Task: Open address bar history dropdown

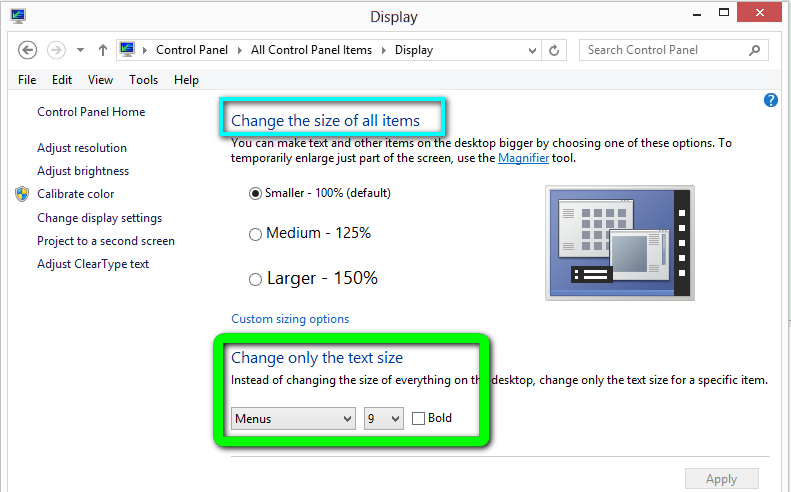Action: coord(532,50)
